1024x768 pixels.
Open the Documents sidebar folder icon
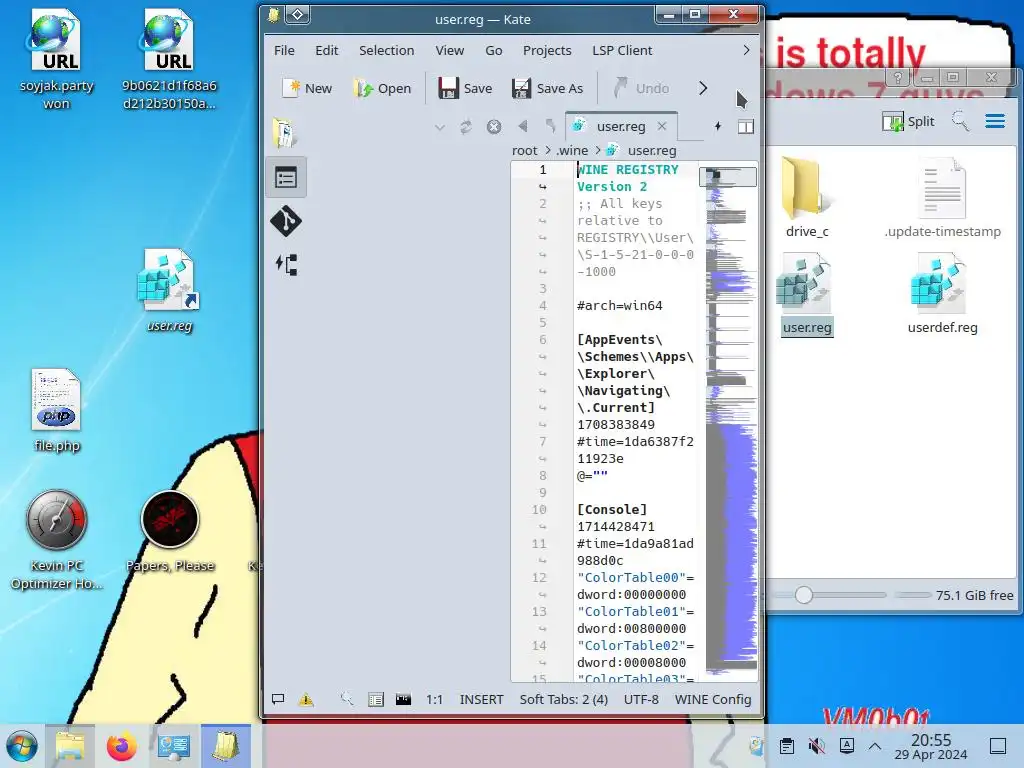(285, 133)
